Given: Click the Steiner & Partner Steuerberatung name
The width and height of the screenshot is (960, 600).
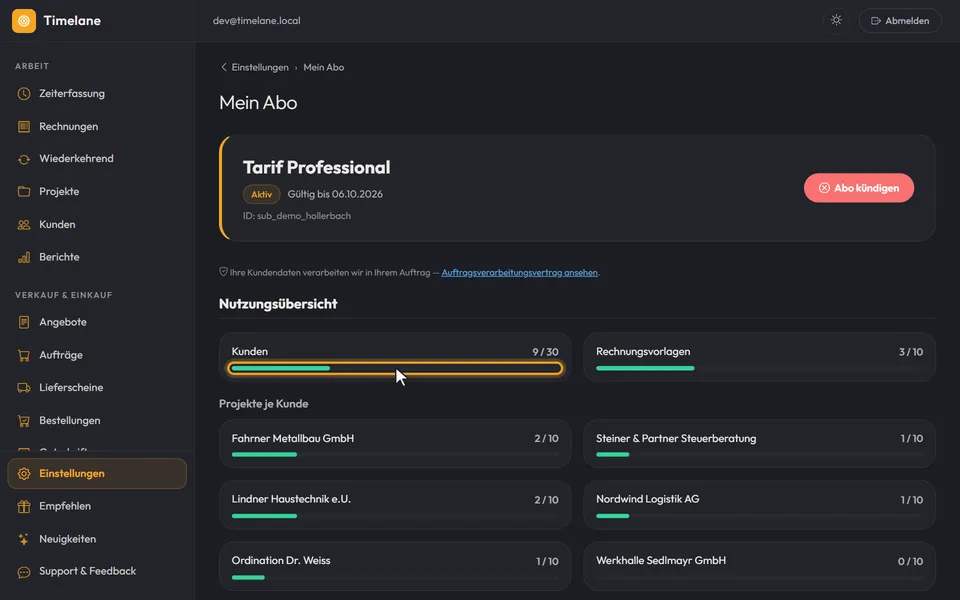Looking at the screenshot, I should tap(676, 438).
